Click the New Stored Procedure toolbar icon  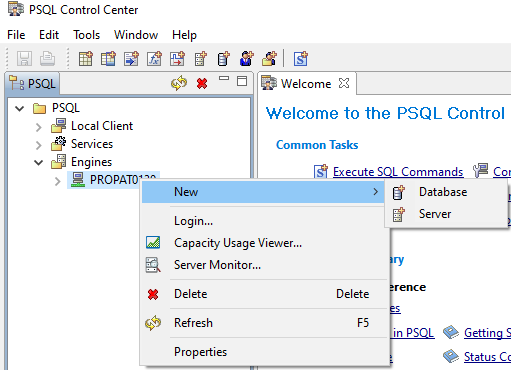[x=132, y=59]
